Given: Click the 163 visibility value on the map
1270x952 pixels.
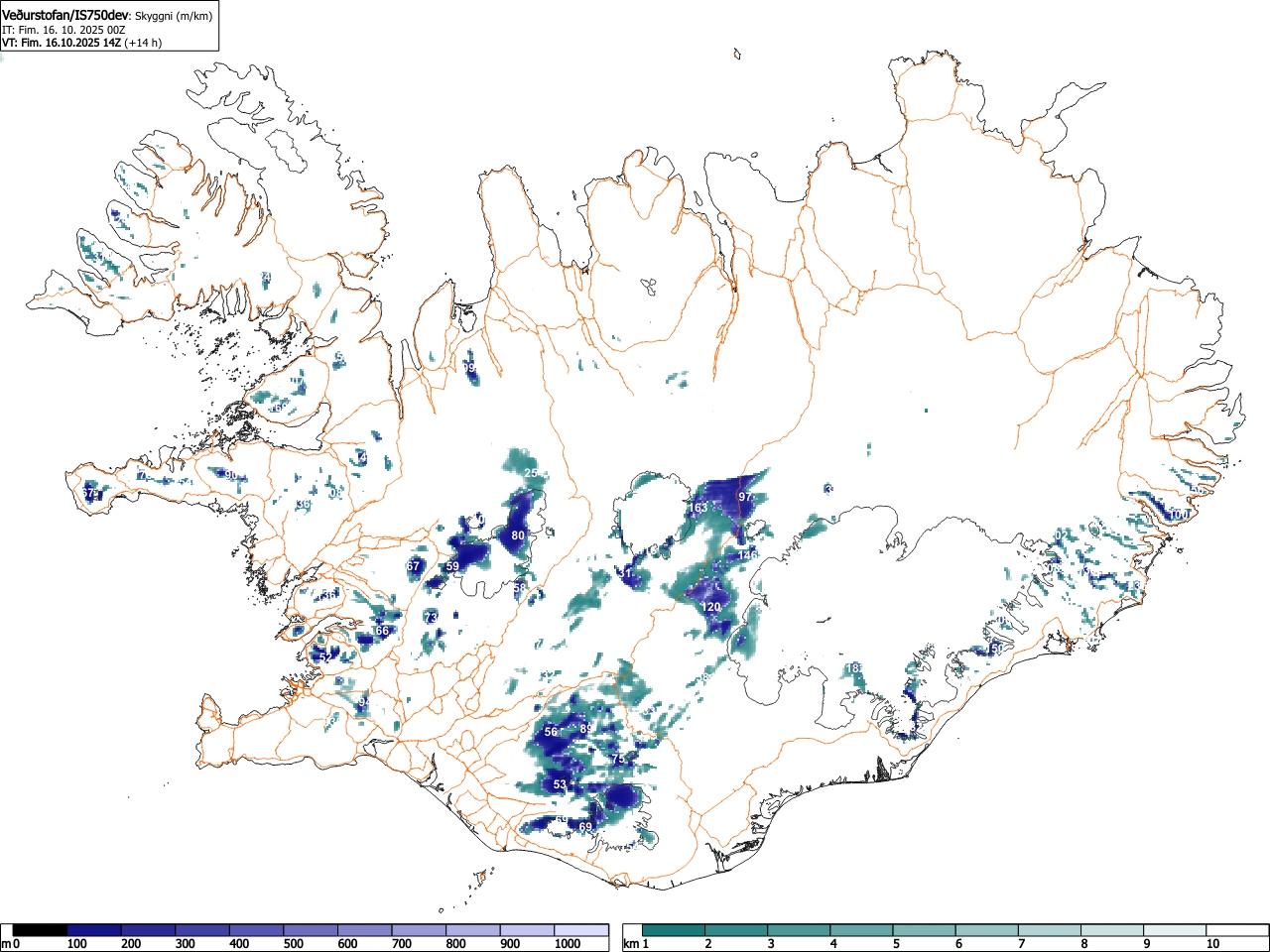Looking at the screenshot, I should (698, 508).
